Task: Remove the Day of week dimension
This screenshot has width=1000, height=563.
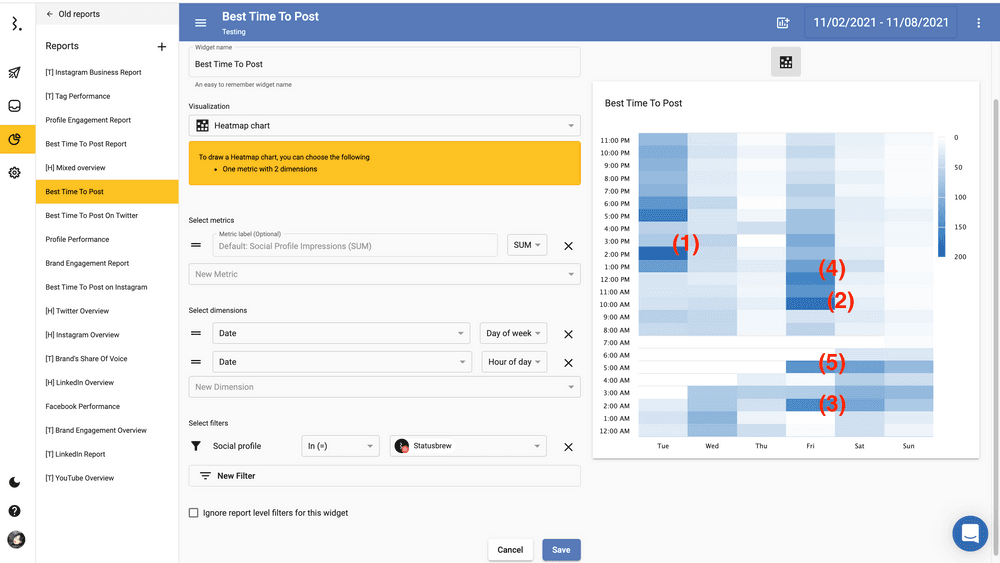Action: [568, 334]
